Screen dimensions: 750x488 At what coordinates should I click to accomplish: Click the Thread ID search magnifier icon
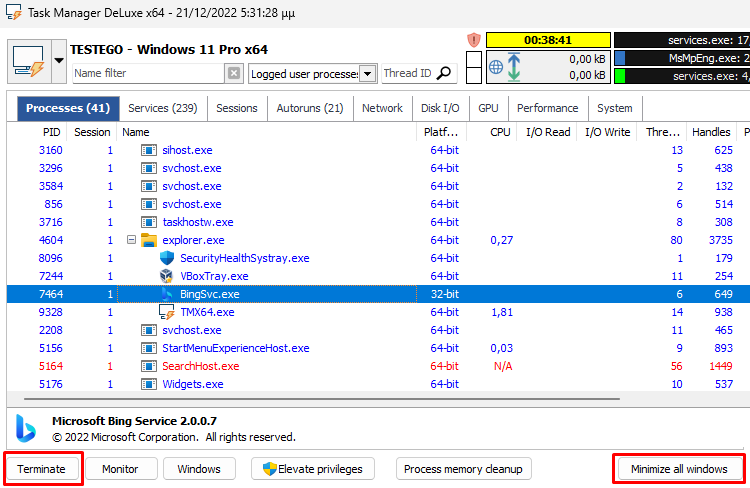pos(444,73)
